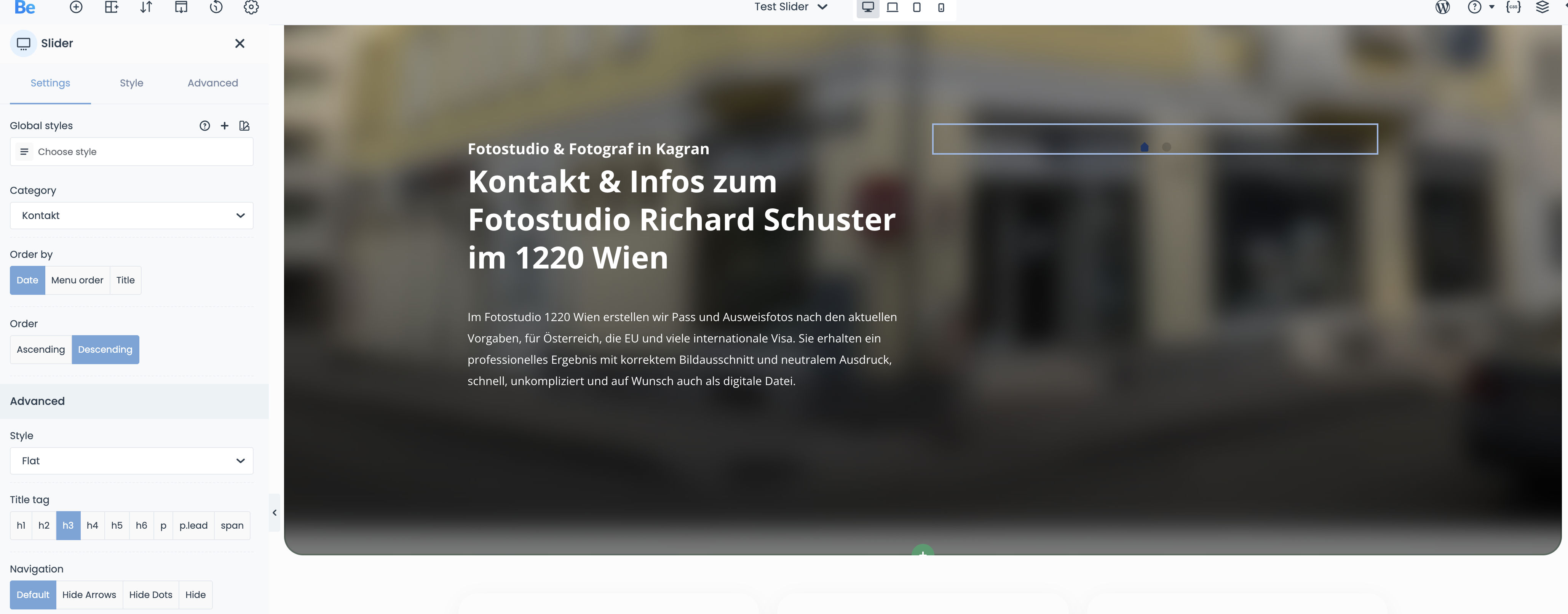
Task: Switch to the Advanced tab
Action: (x=212, y=83)
